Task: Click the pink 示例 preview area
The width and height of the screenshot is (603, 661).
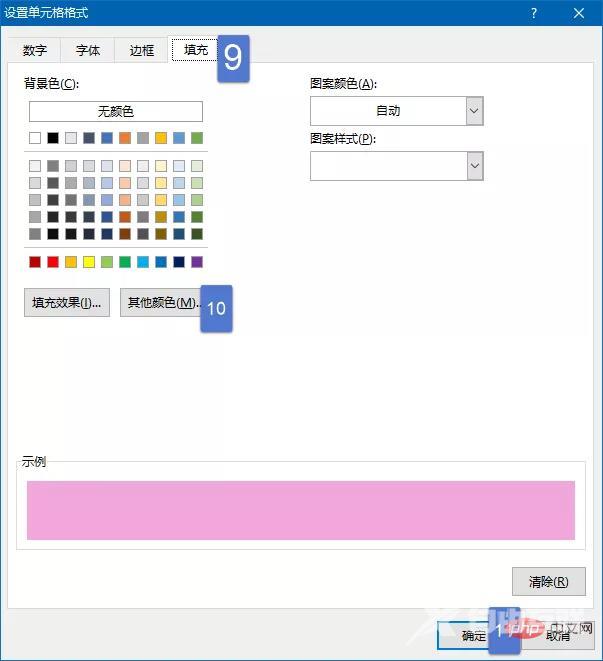Action: coord(300,510)
